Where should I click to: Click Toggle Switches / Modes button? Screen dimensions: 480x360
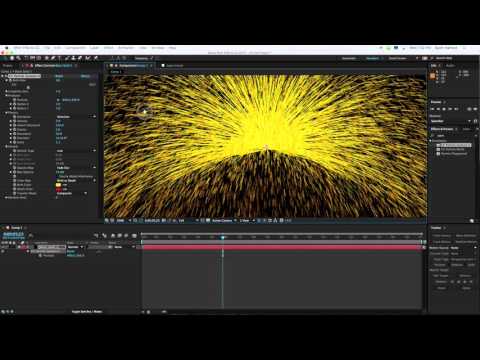tap(87, 312)
